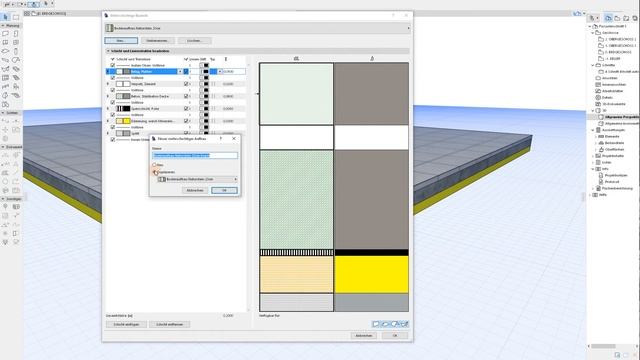Toggle the outline checkbox in the Sperrschicht, Folie row
Viewport: 640px width, 360px height.
(x=186, y=109)
